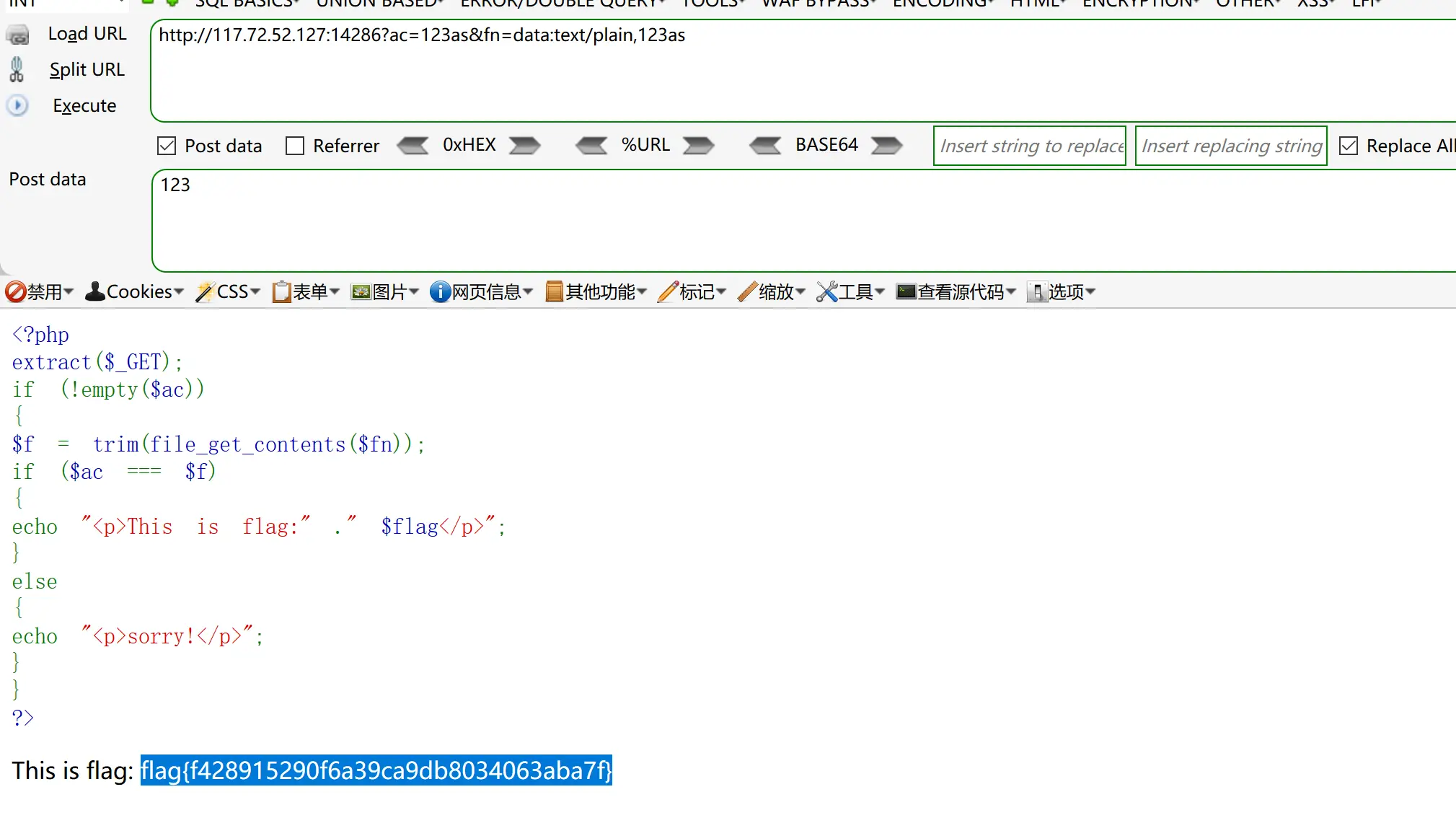Click the left arrow beside 0xHEX
1456x836 pixels.
click(x=413, y=146)
